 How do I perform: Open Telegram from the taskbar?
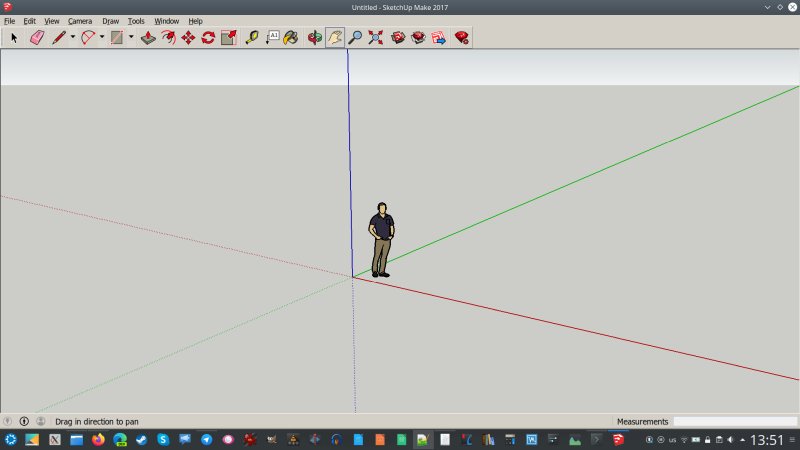206,440
